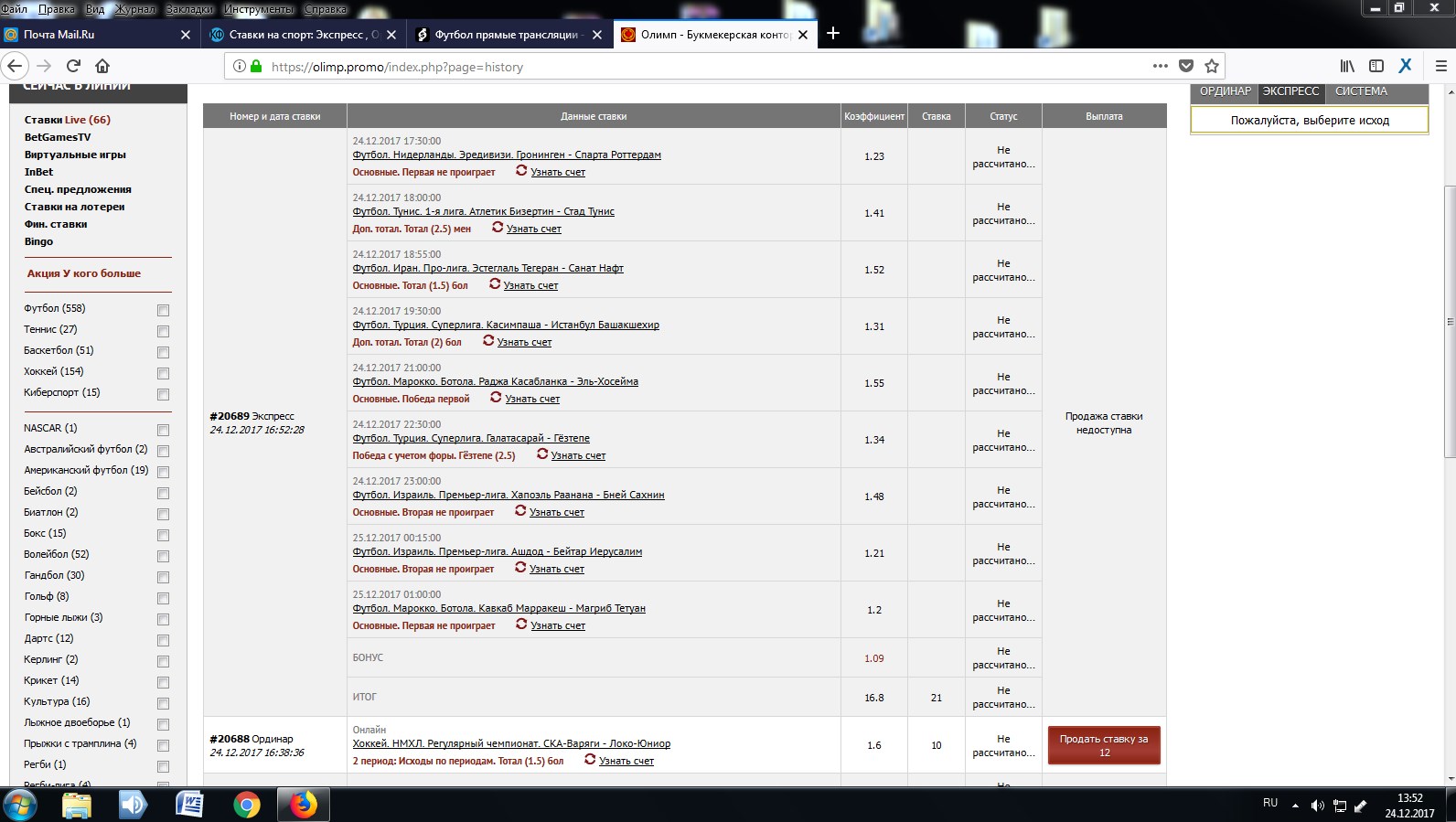Viewport: 1456px width, 822px height.
Task: Click refresh icon beside СКА-Варяги score
Action: pyautogui.click(x=590, y=760)
